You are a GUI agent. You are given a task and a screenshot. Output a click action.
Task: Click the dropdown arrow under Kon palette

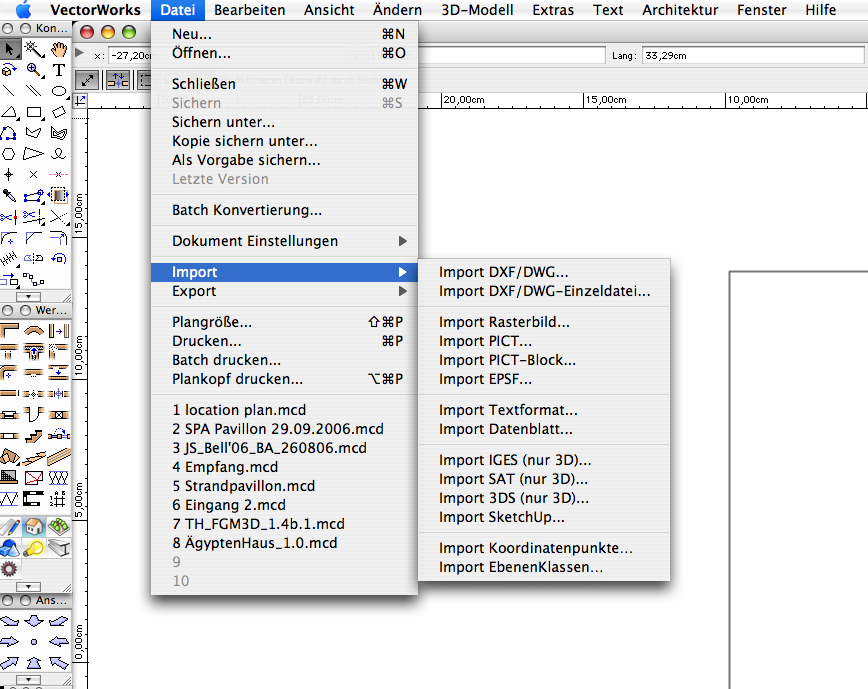[x=28, y=297]
